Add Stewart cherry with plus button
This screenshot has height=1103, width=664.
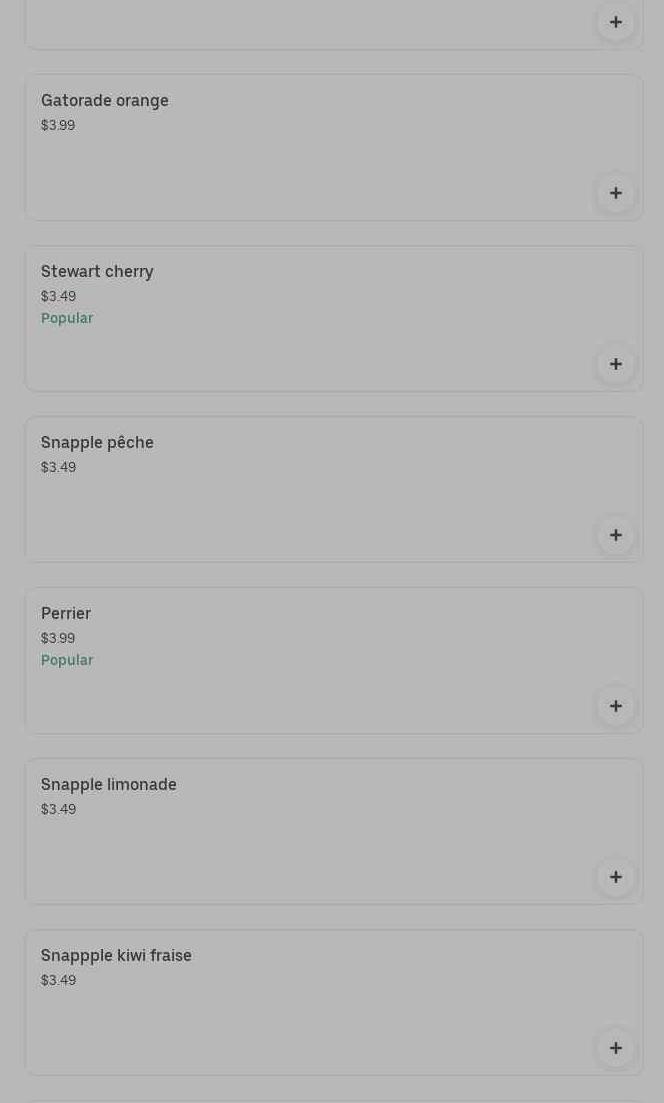click(616, 364)
